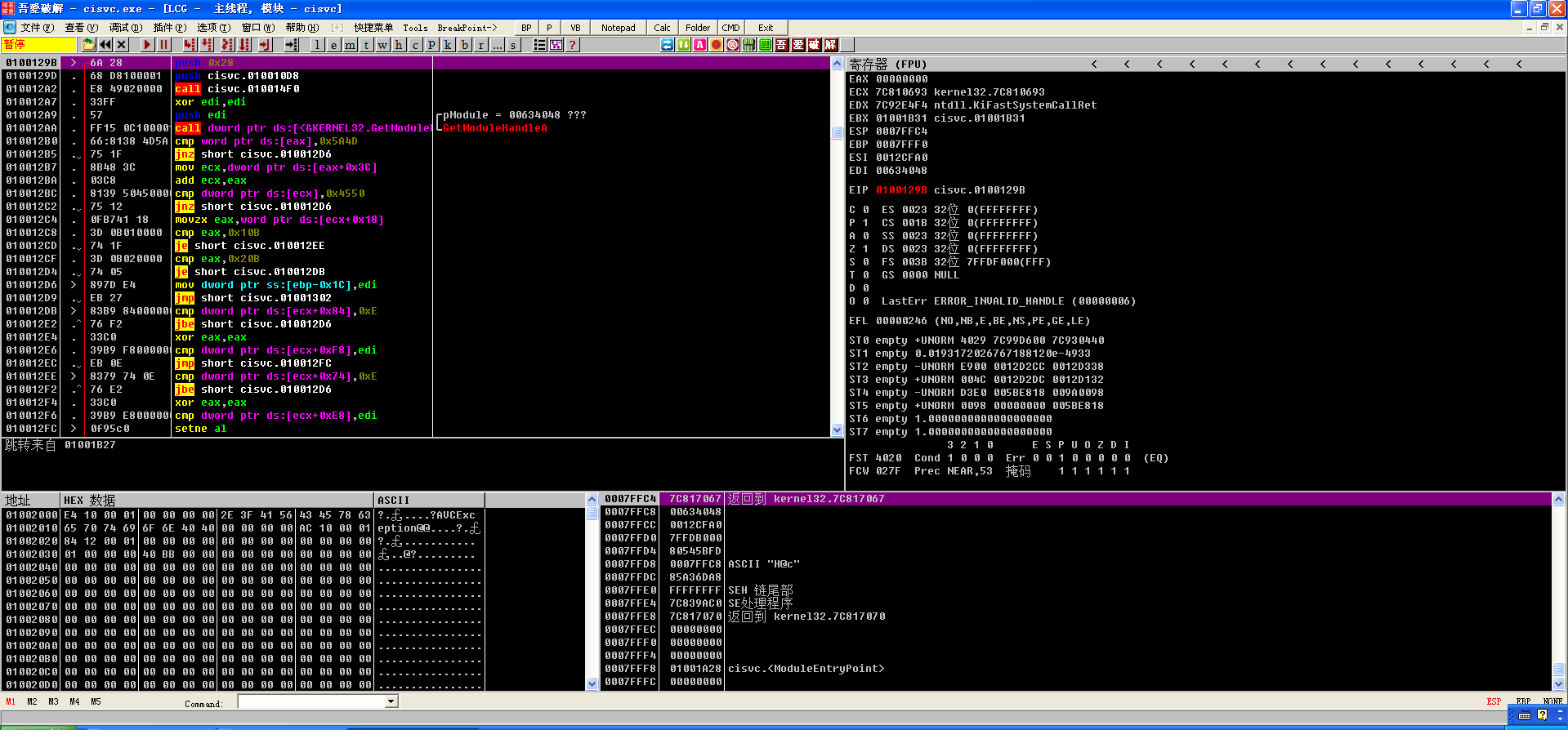1568x730 pixels.
Task: Click the Trace over toolbar icon
Action: click(245, 45)
